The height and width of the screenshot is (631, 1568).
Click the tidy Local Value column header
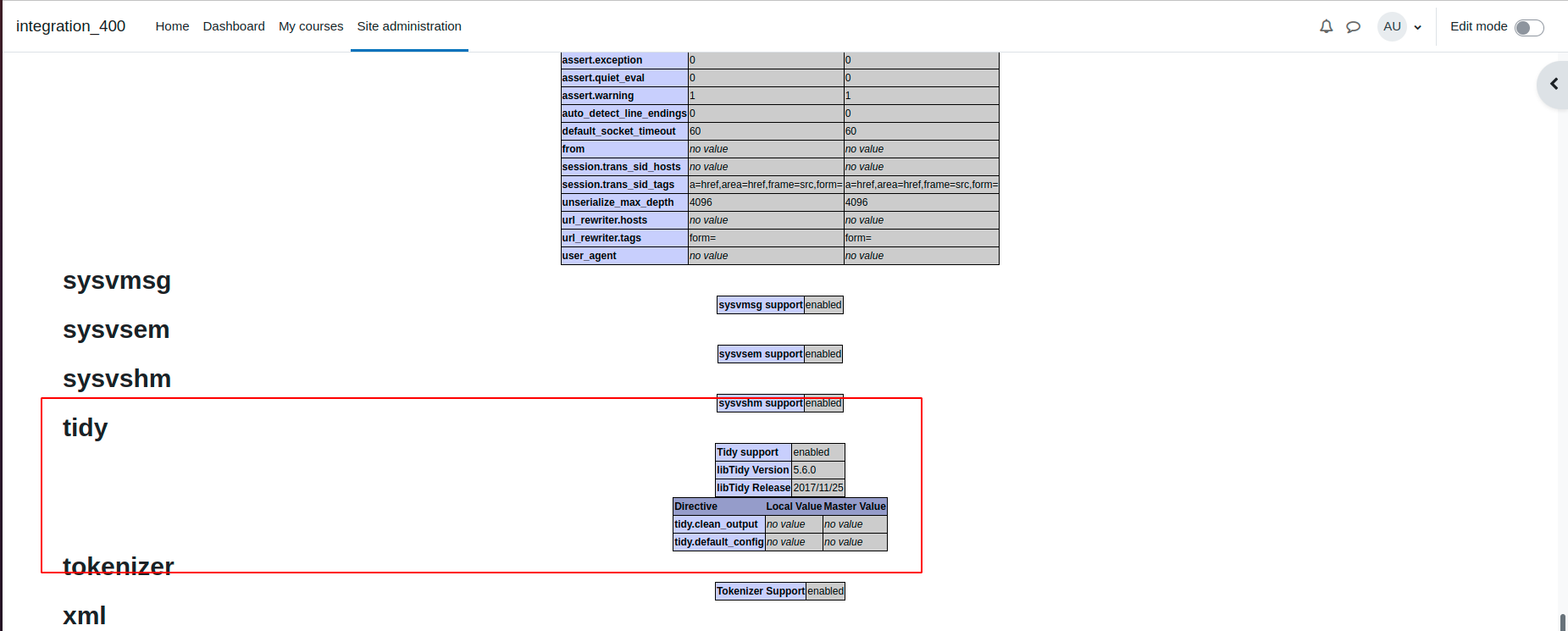point(794,506)
